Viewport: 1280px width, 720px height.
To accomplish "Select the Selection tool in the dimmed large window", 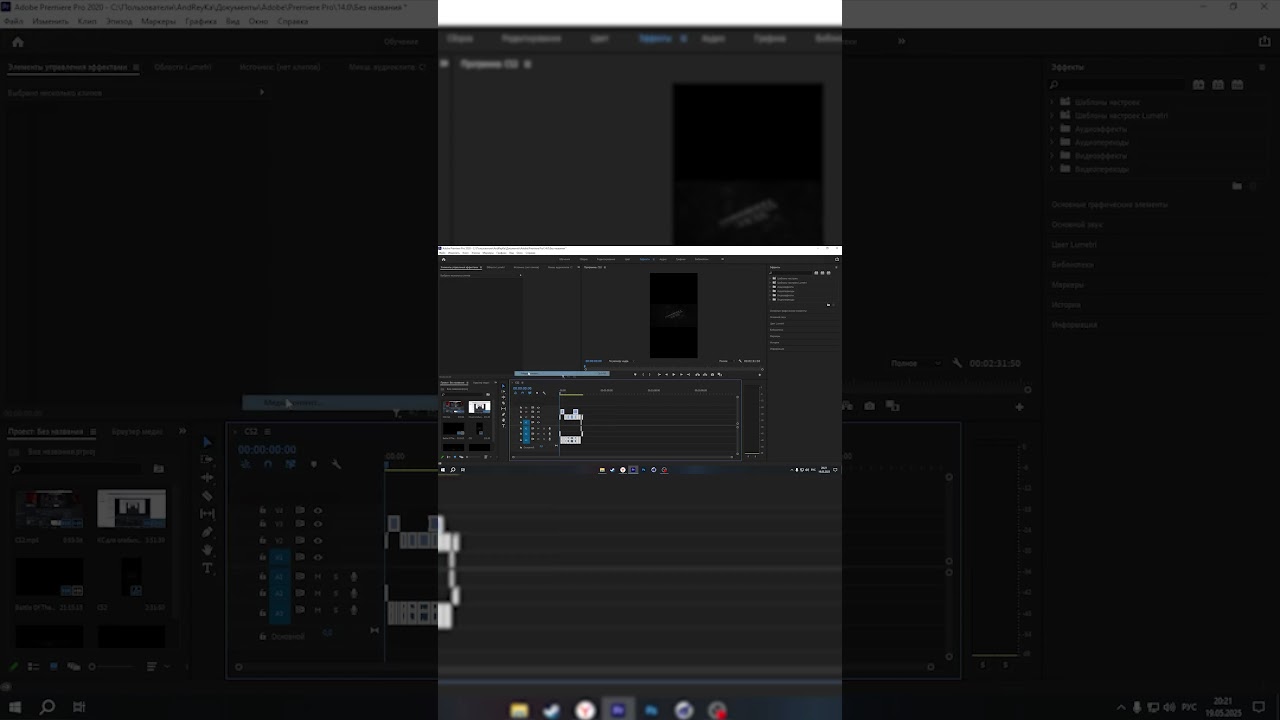I will (x=207, y=441).
